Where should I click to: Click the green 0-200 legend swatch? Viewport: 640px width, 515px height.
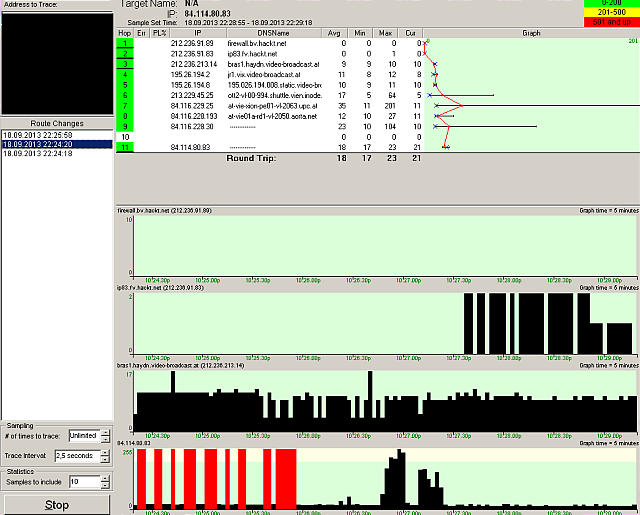(x=607, y=4)
